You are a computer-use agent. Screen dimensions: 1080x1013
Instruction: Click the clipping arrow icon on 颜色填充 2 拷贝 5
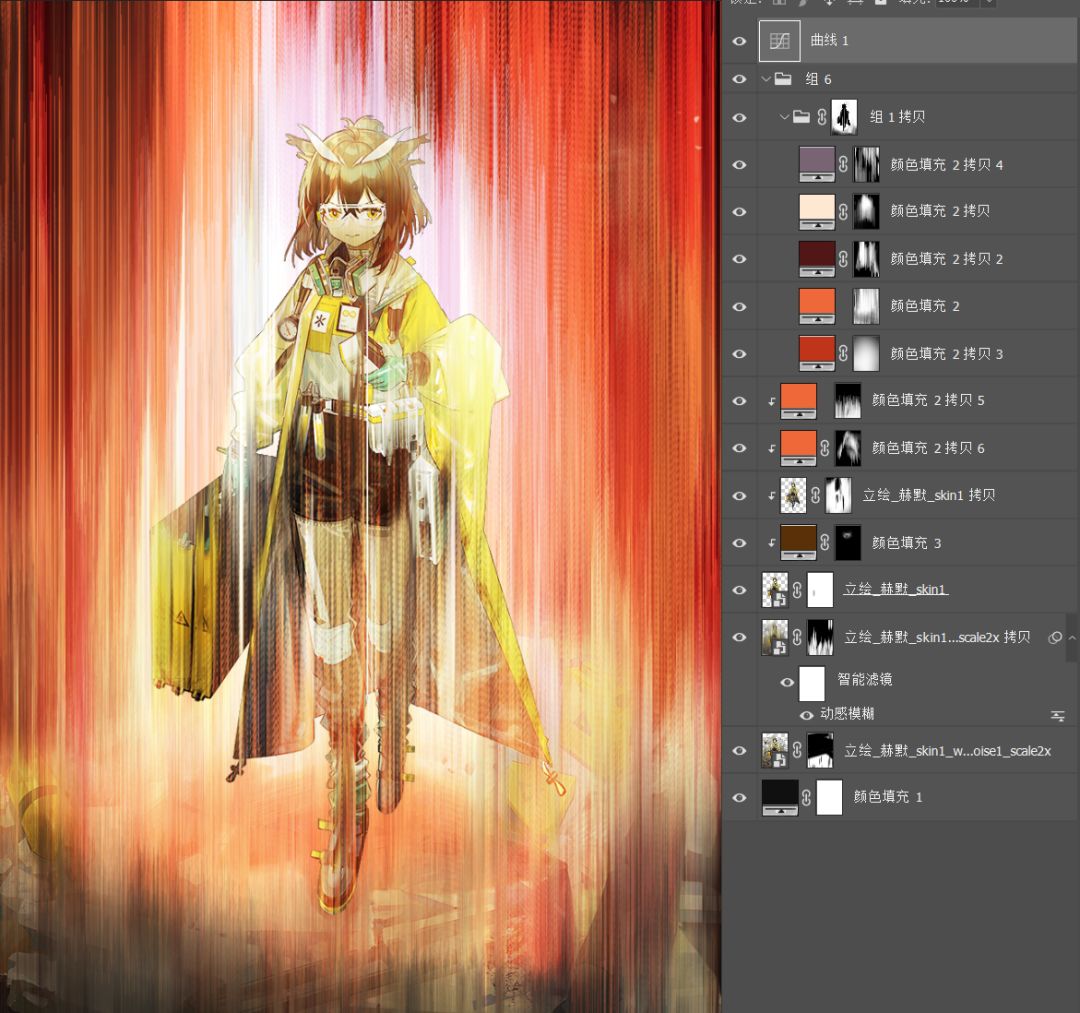click(771, 401)
